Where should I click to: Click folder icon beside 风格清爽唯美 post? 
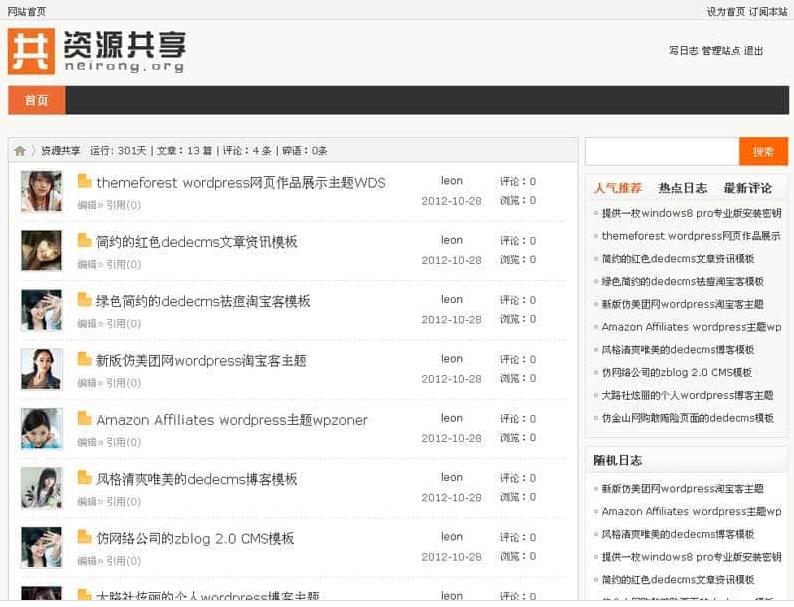85,478
